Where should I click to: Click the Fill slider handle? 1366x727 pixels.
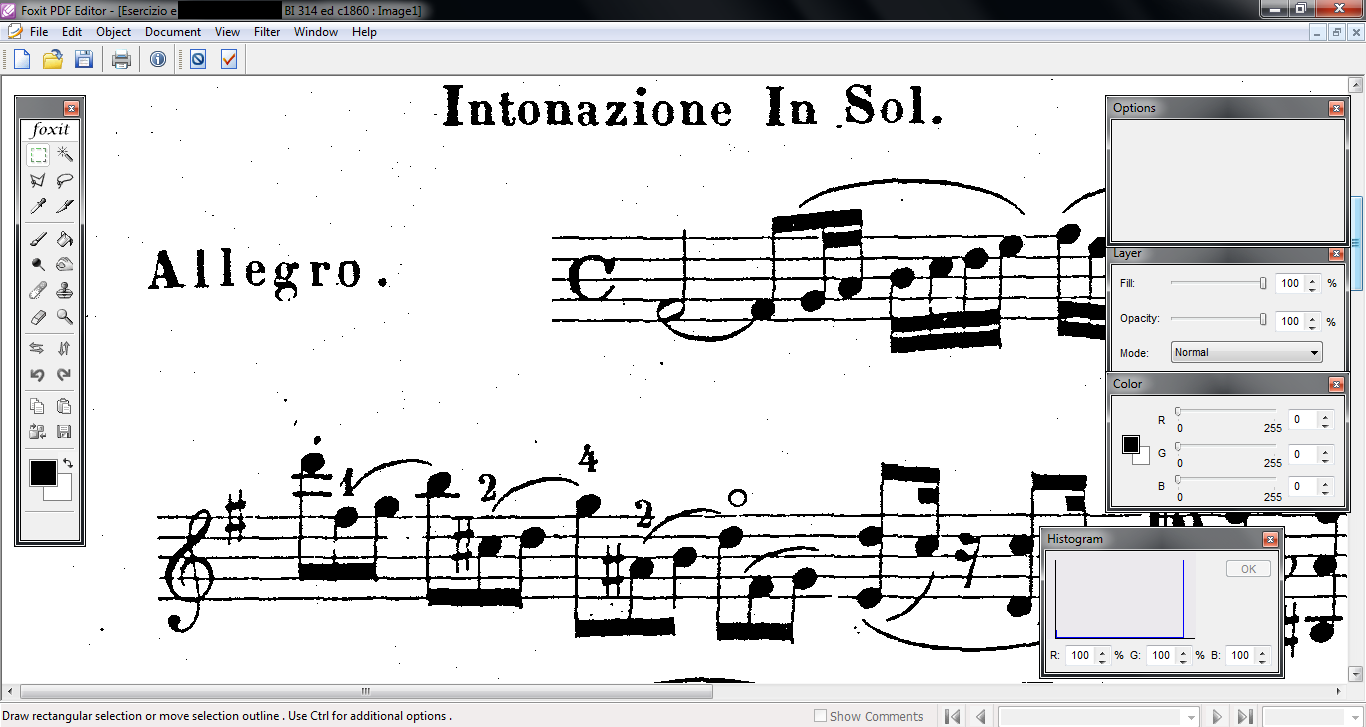[1263, 284]
